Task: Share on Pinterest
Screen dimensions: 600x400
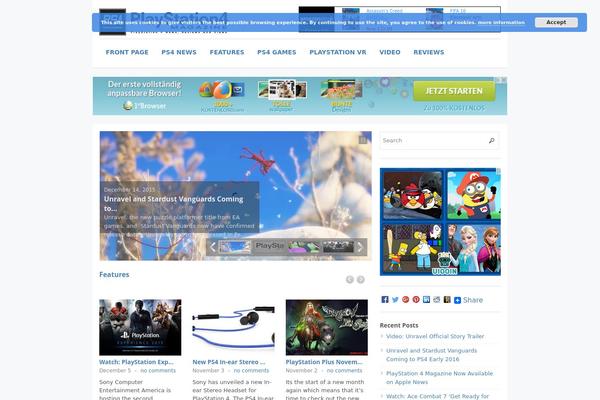Action: (x=416, y=299)
